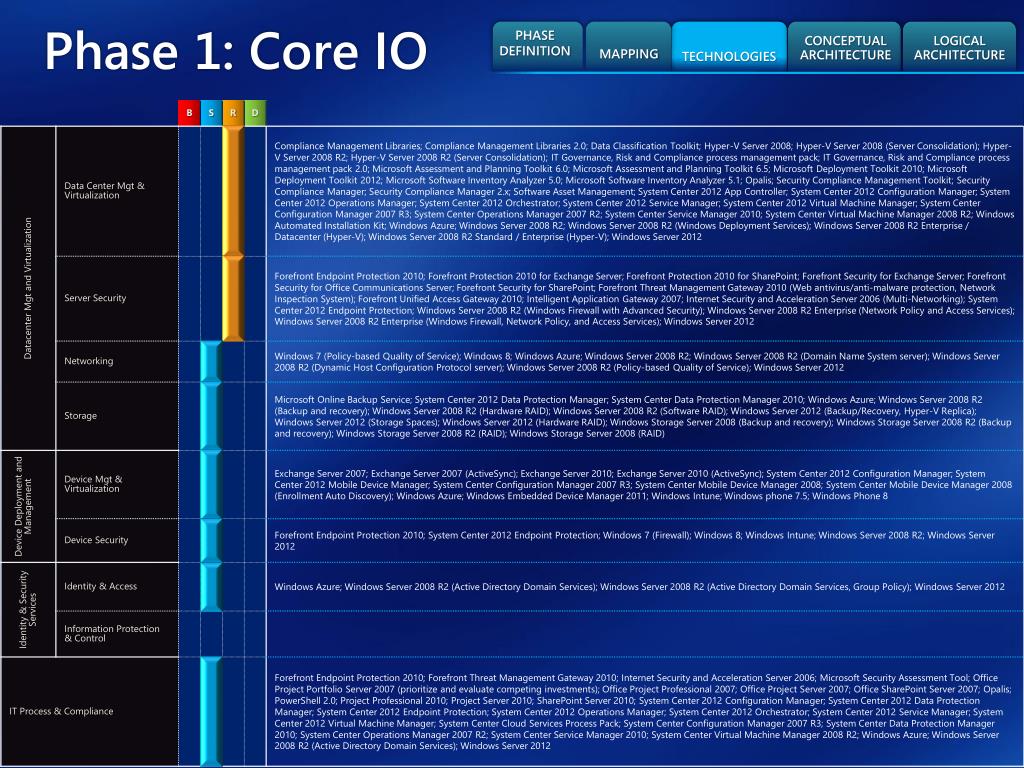Open the Phase Definition tab
Screen dimensions: 1024x768
click(x=537, y=45)
